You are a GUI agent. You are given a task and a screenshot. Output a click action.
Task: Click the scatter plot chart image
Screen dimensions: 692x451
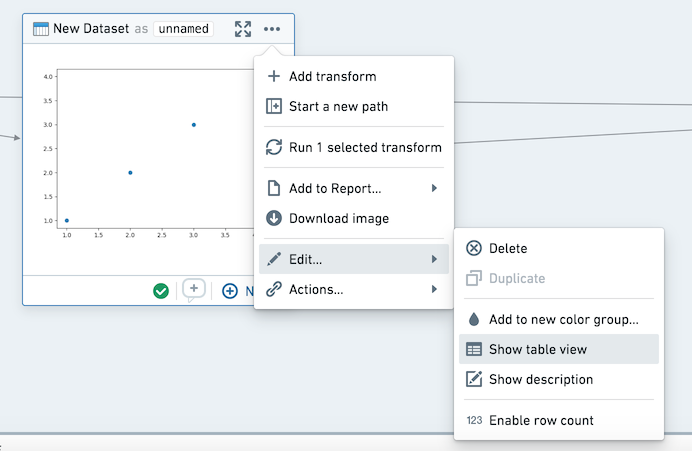tap(148, 154)
